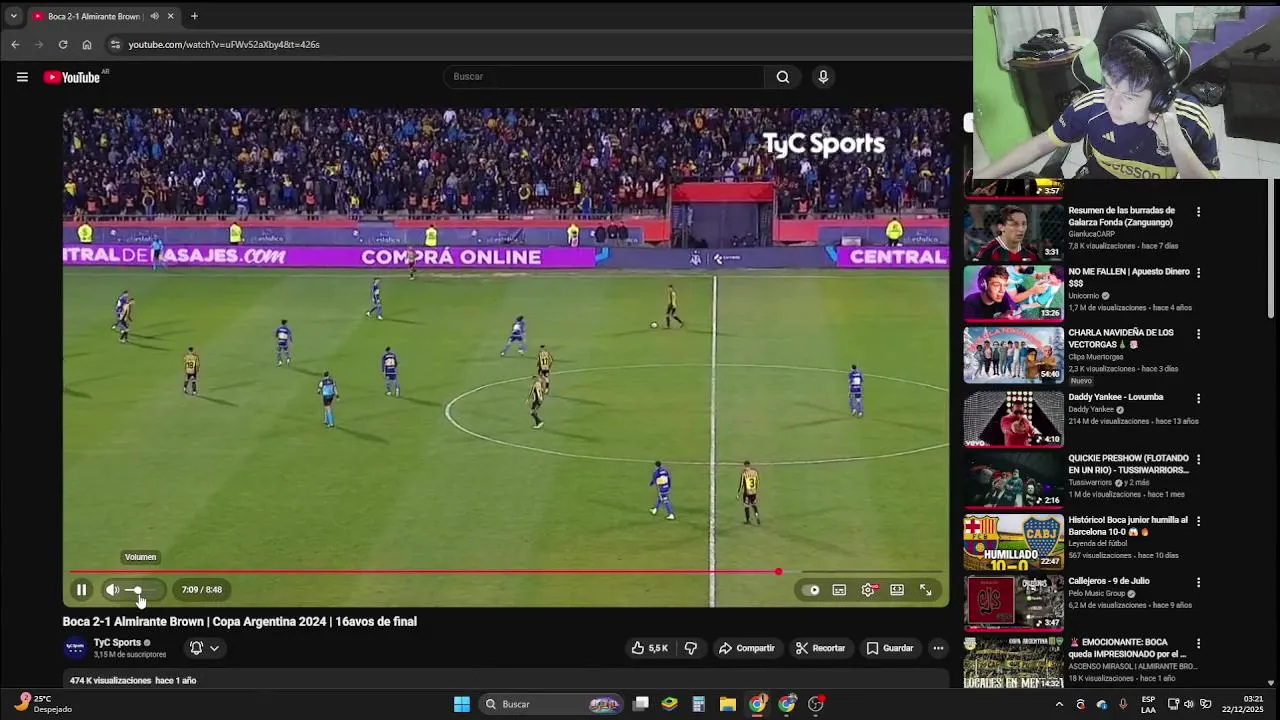Open options for Histórico Boca junior video

1198,520
